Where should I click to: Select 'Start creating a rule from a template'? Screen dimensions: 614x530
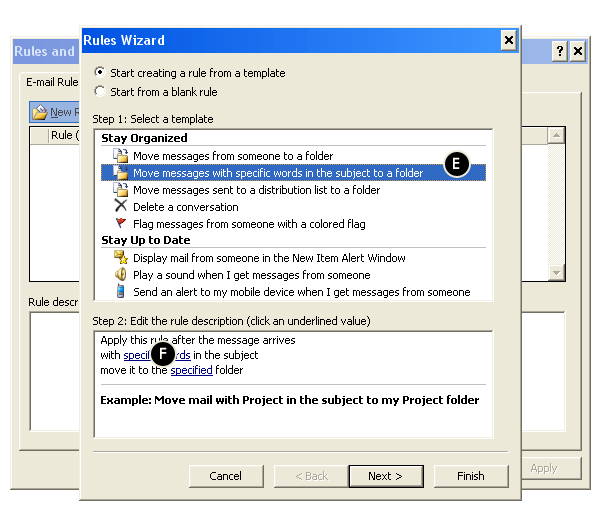[99, 73]
